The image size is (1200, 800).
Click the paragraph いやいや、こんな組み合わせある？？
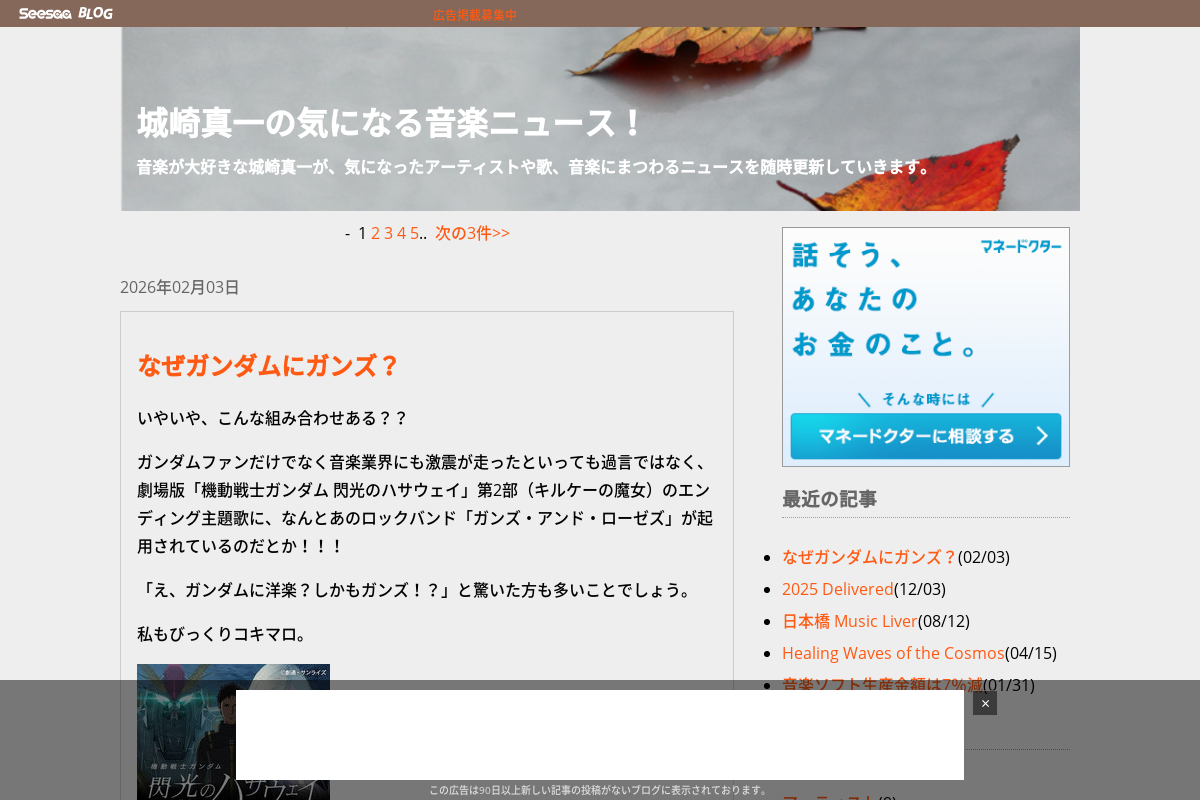click(273, 418)
